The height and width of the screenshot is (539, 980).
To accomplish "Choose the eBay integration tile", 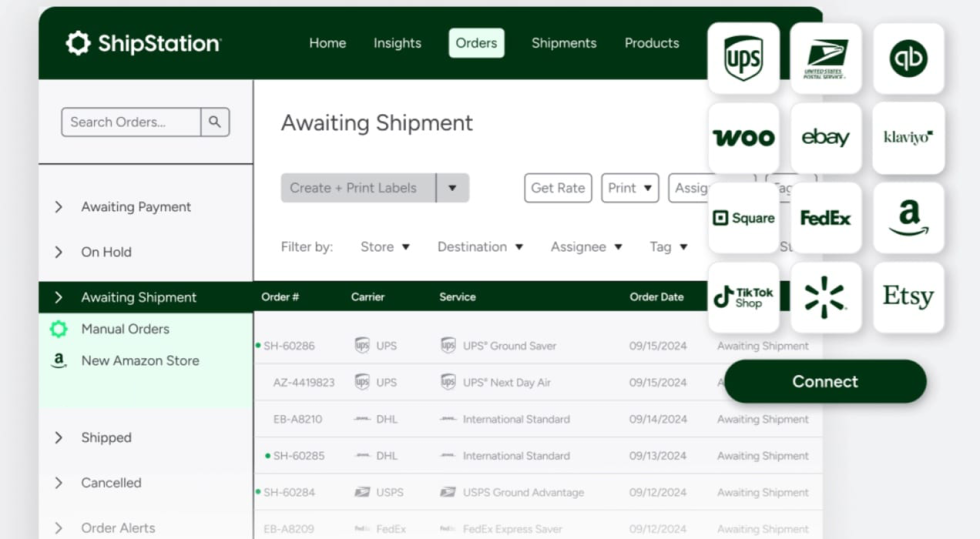I will pos(826,138).
